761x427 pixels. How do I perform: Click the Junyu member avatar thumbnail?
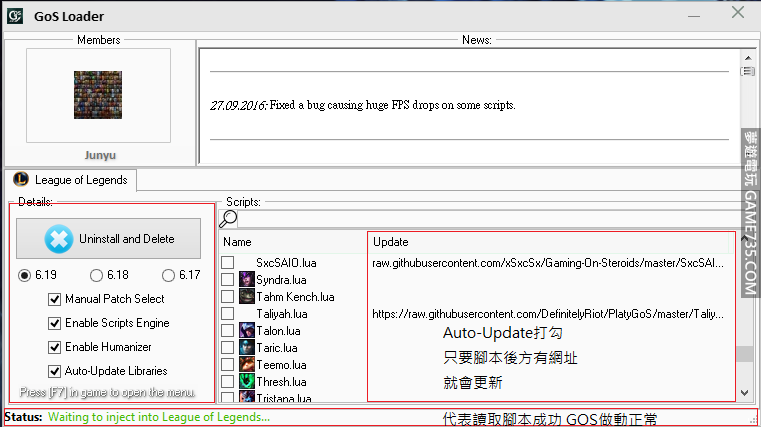[x=98, y=95]
